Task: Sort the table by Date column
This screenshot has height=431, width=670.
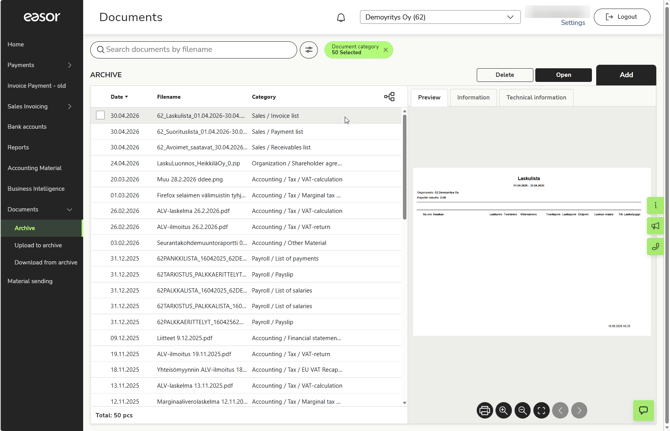Action: 119,97
